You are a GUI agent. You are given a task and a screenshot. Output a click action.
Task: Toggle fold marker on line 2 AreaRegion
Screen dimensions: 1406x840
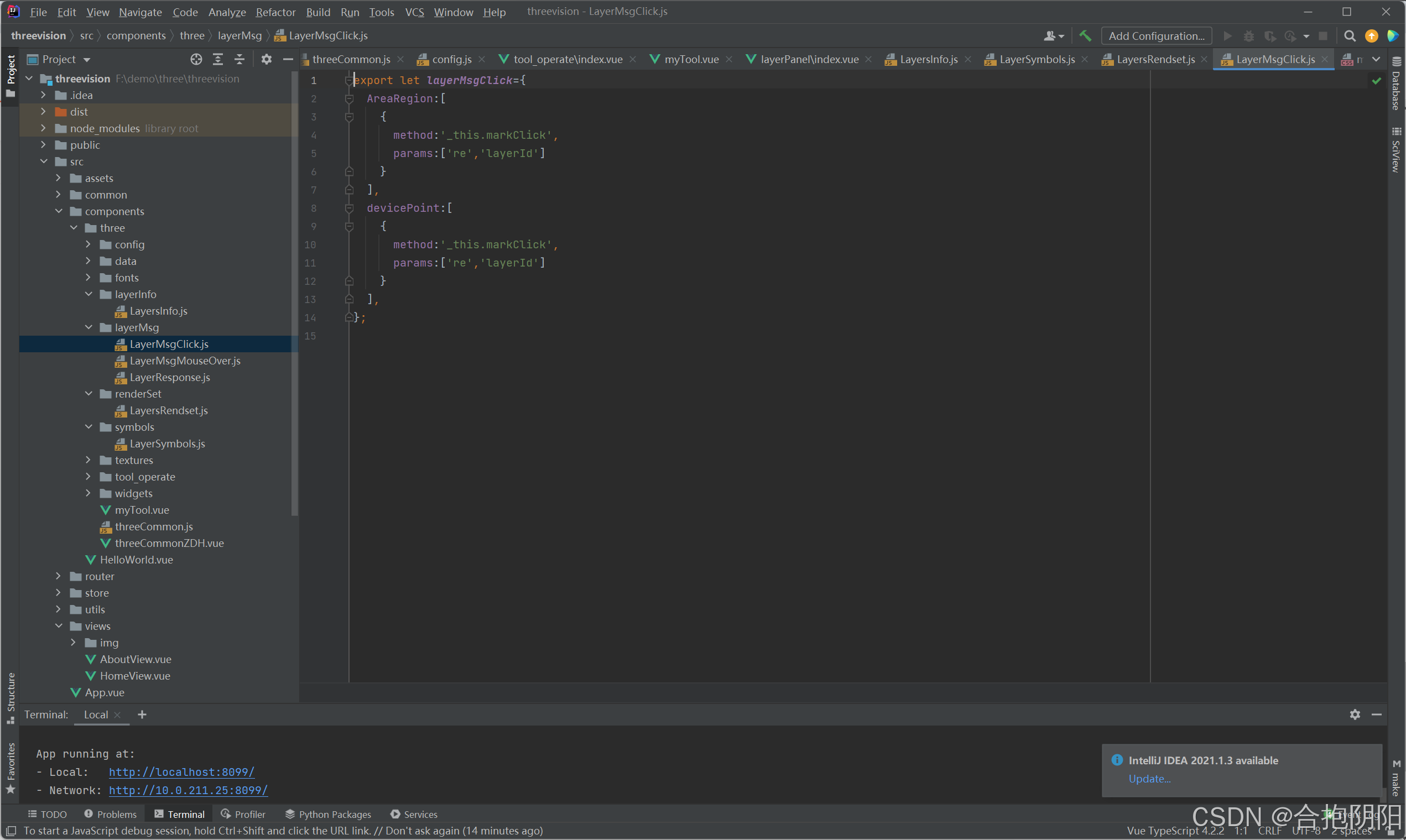point(349,98)
